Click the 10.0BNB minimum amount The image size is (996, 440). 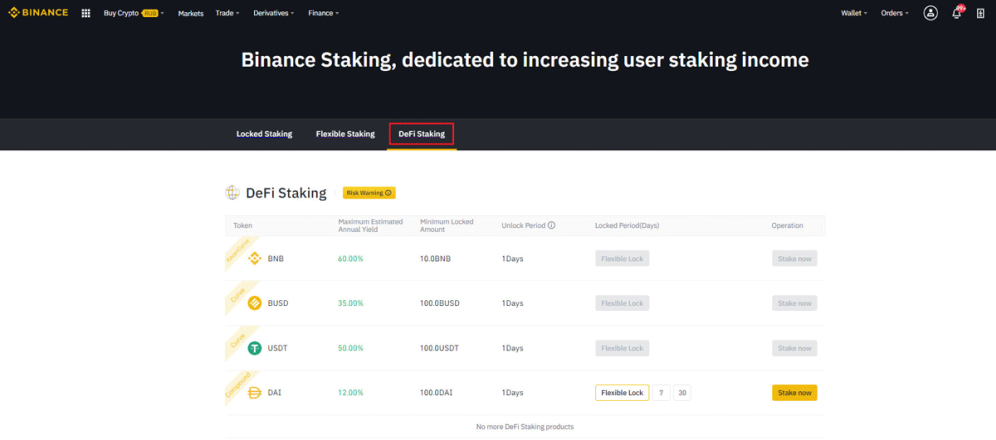tap(435, 258)
